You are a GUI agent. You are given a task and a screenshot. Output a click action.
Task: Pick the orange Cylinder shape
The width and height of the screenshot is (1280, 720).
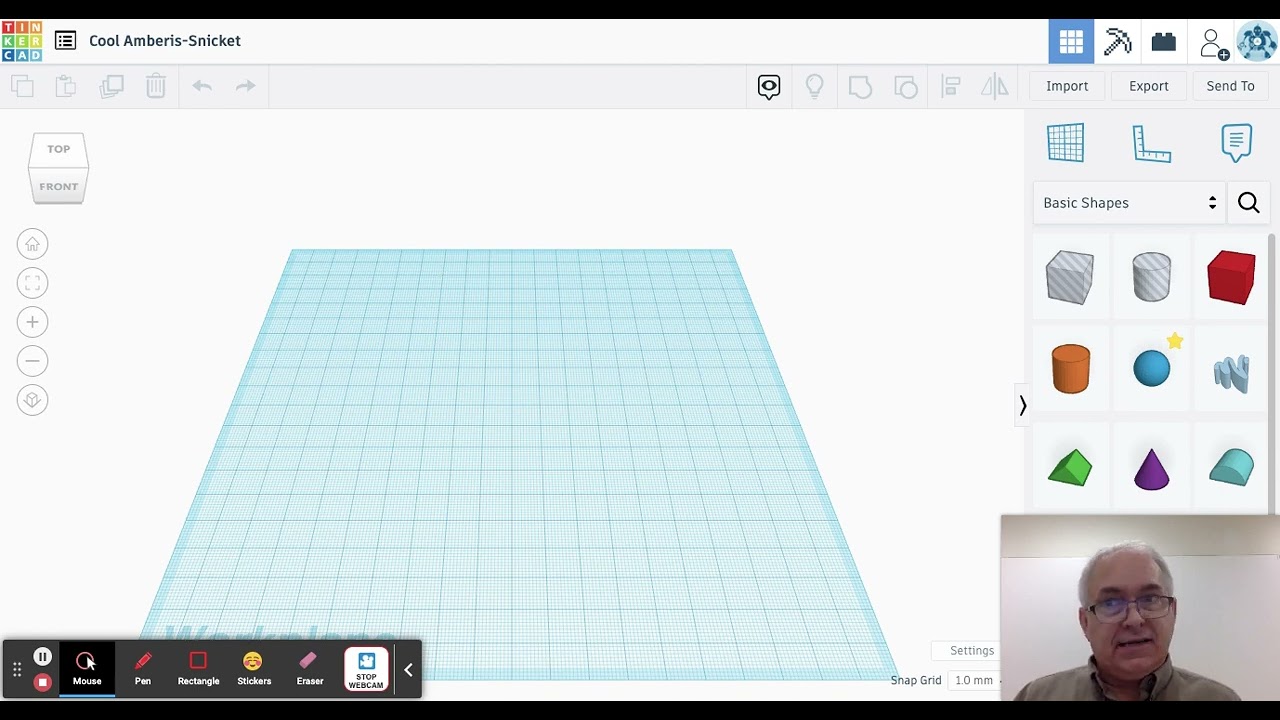(1070, 368)
